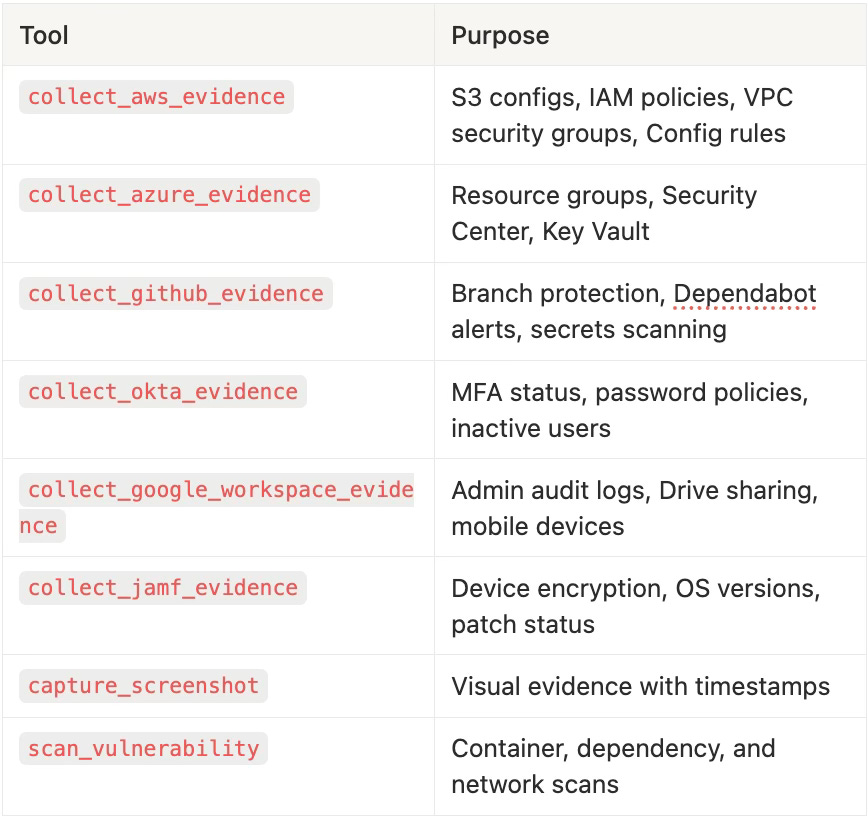Select the scan_vulnerability code label
This screenshot has width=868, height=818.
point(143,748)
